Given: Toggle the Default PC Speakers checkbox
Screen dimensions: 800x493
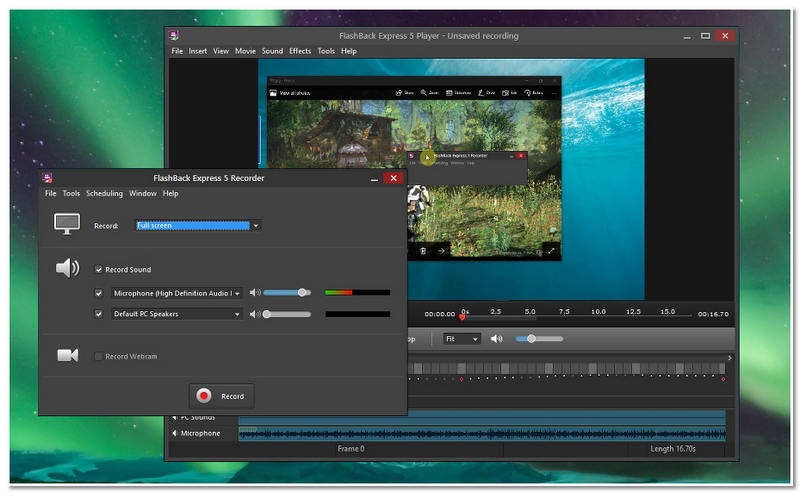Looking at the screenshot, I should point(98,314).
